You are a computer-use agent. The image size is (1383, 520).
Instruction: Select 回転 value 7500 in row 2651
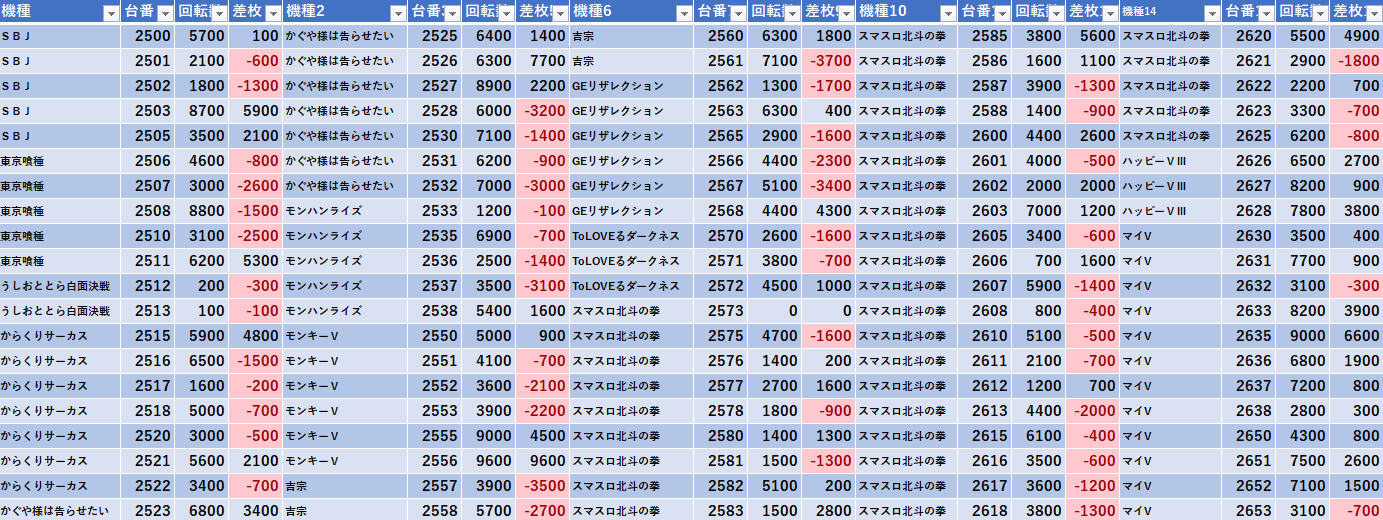pos(1304,460)
